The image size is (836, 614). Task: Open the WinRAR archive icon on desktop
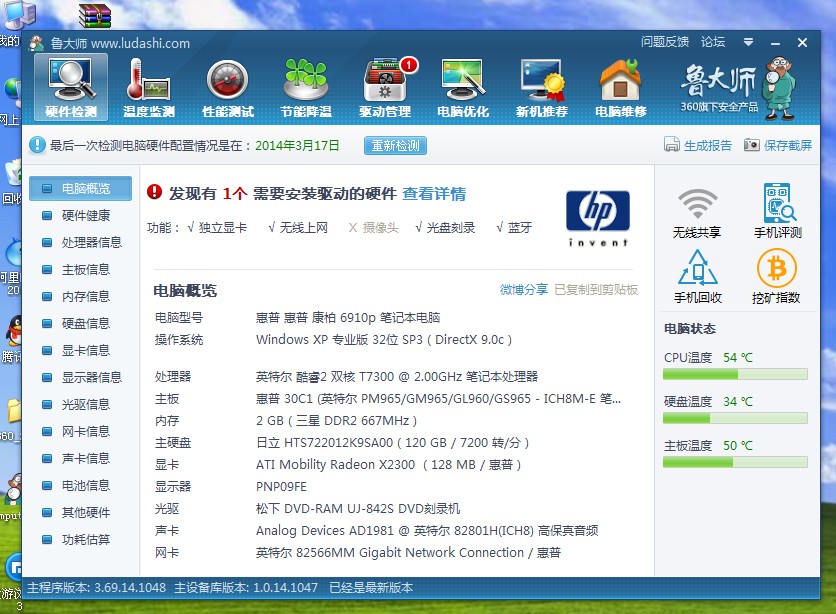94,15
